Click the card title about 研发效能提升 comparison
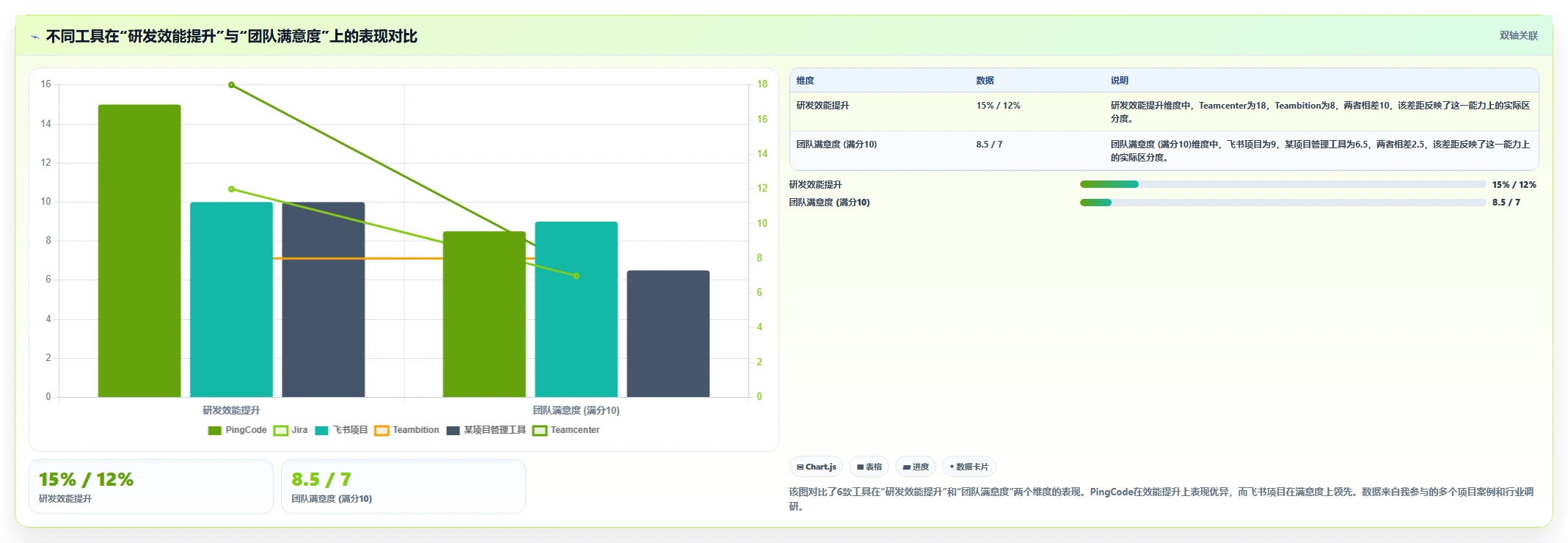The height and width of the screenshot is (543, 1568). click(232, 36)
